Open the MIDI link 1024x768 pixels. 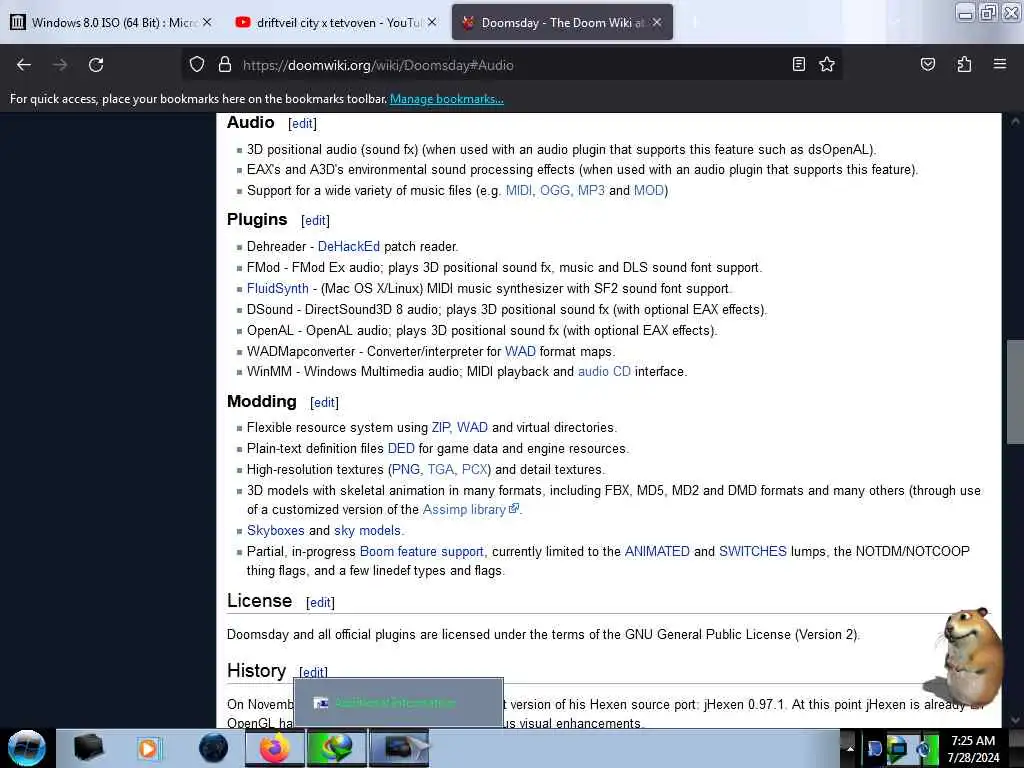tap(520, 191)
